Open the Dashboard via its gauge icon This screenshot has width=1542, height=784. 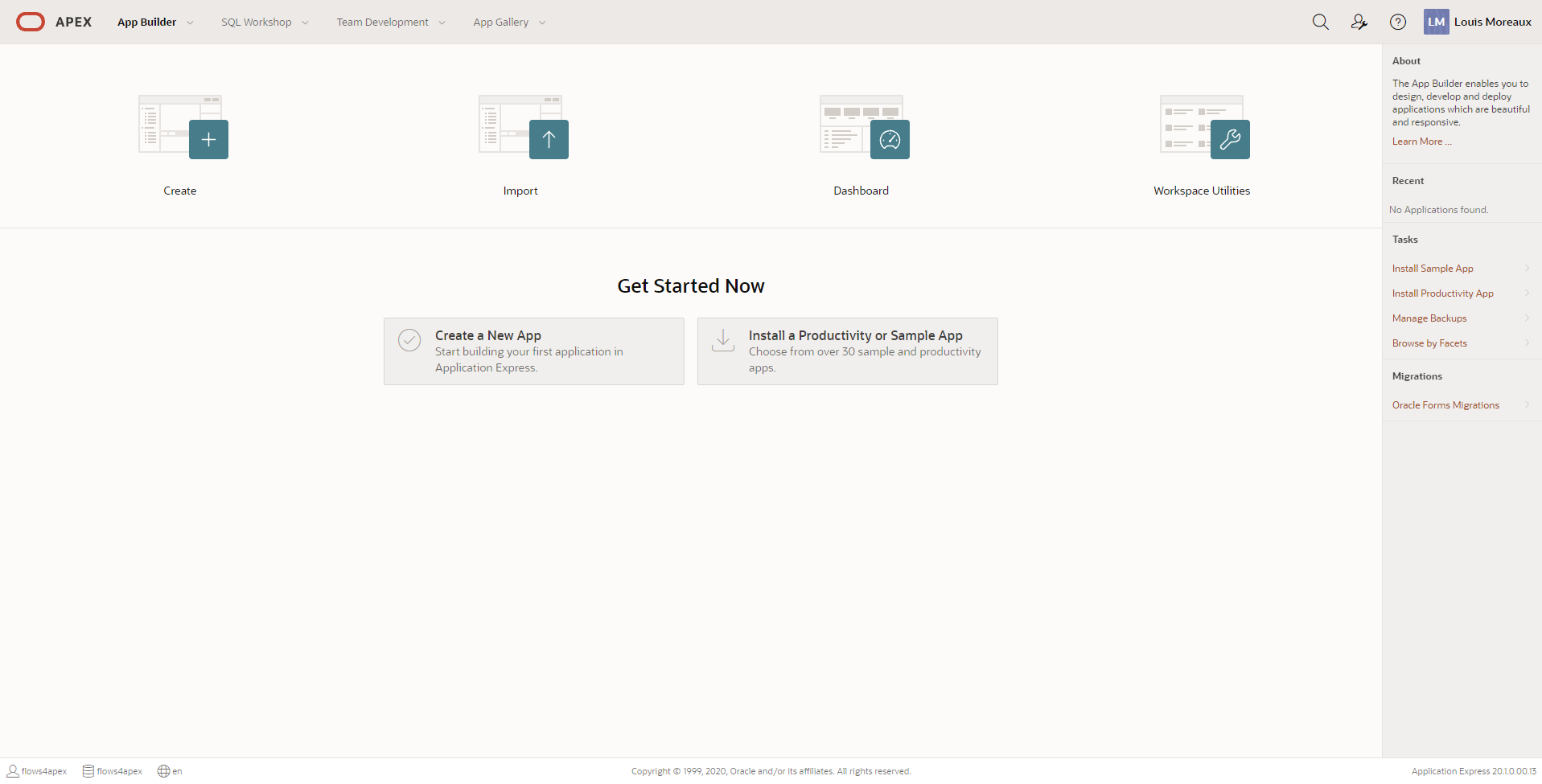pos(890,139)
